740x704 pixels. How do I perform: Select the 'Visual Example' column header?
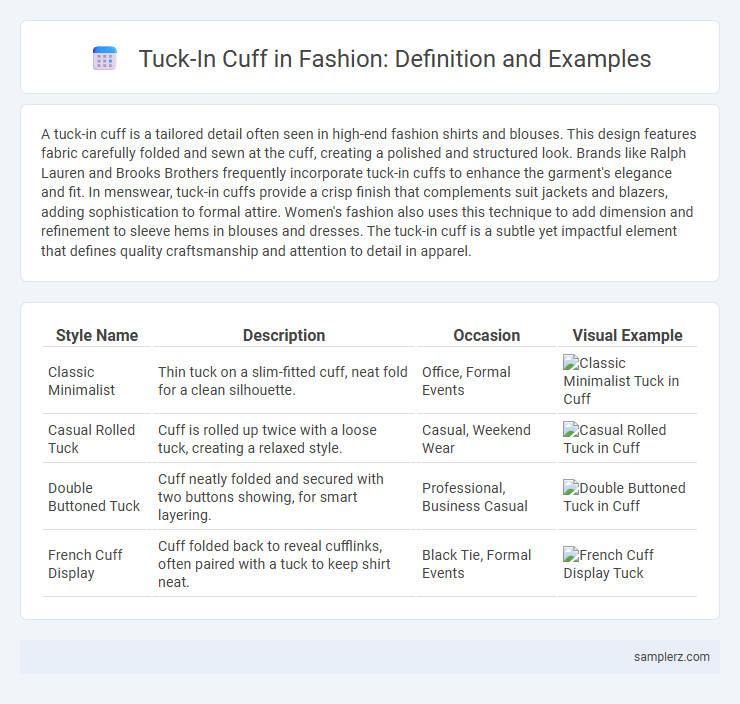click(627, 335)
